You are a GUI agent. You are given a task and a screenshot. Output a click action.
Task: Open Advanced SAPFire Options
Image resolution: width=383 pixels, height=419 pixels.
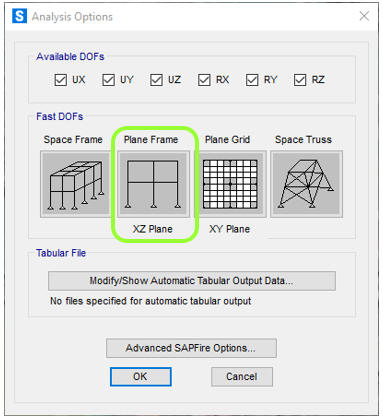click(191, 348)
